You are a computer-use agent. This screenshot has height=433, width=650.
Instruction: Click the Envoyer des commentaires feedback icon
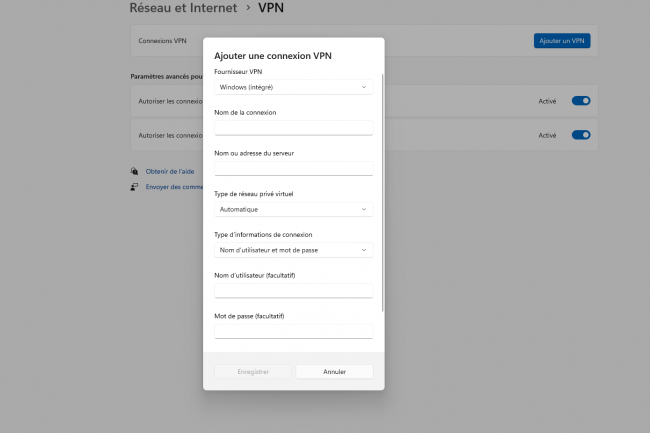coord(134,187)
